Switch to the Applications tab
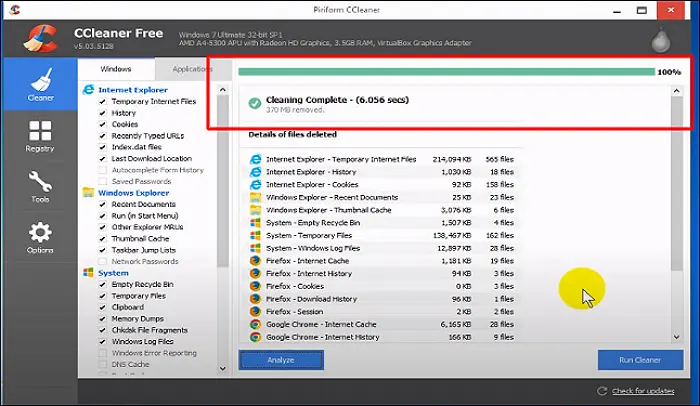 pyautogui.click(x=193, y=69)
